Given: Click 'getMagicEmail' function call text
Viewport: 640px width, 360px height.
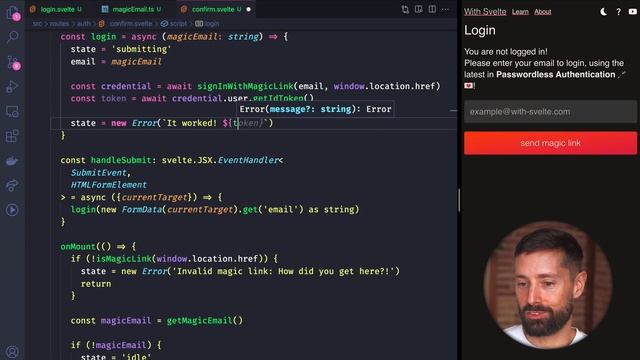Looking at the screenshot, I should click(199, 320).
